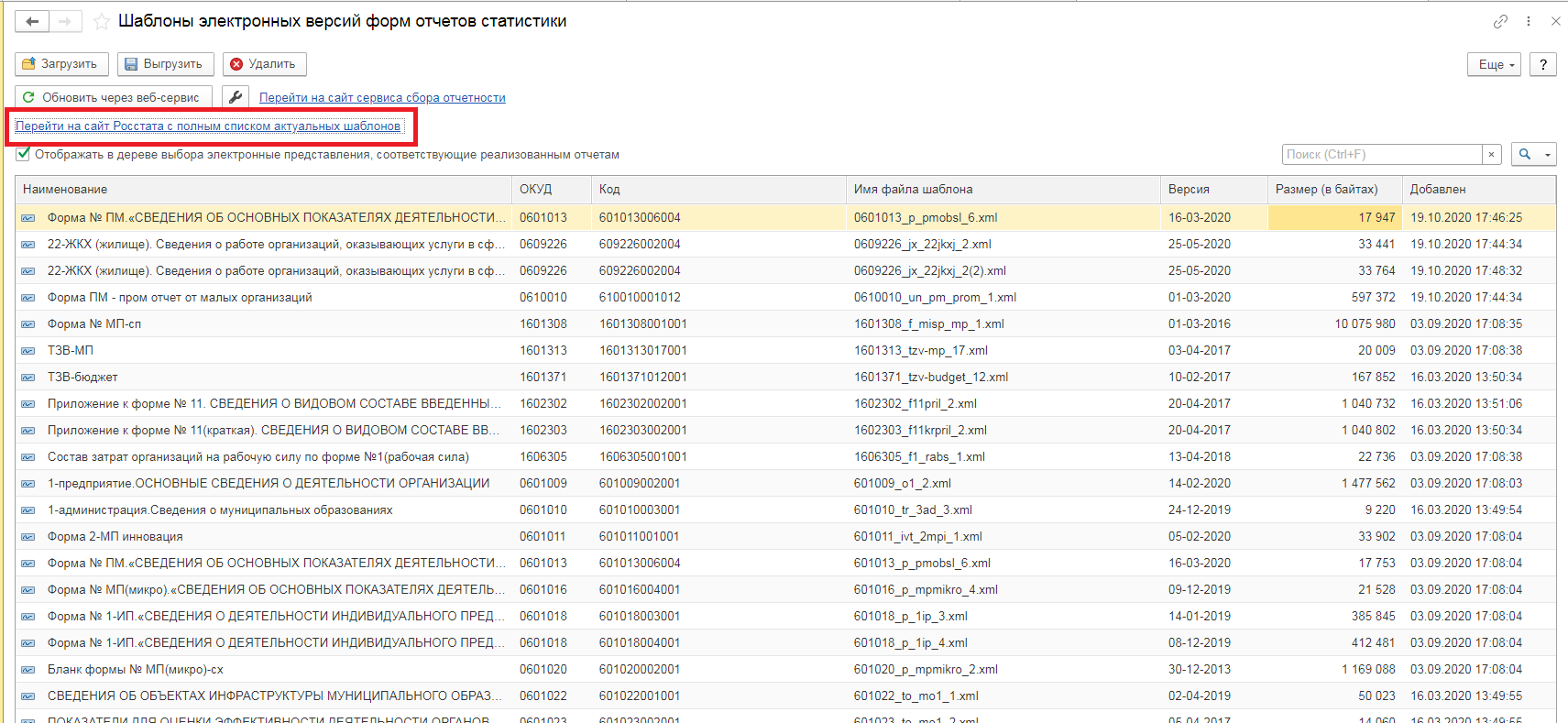Click the back navigation arrow
The image size is (1568, 723).
pos(32,21)
